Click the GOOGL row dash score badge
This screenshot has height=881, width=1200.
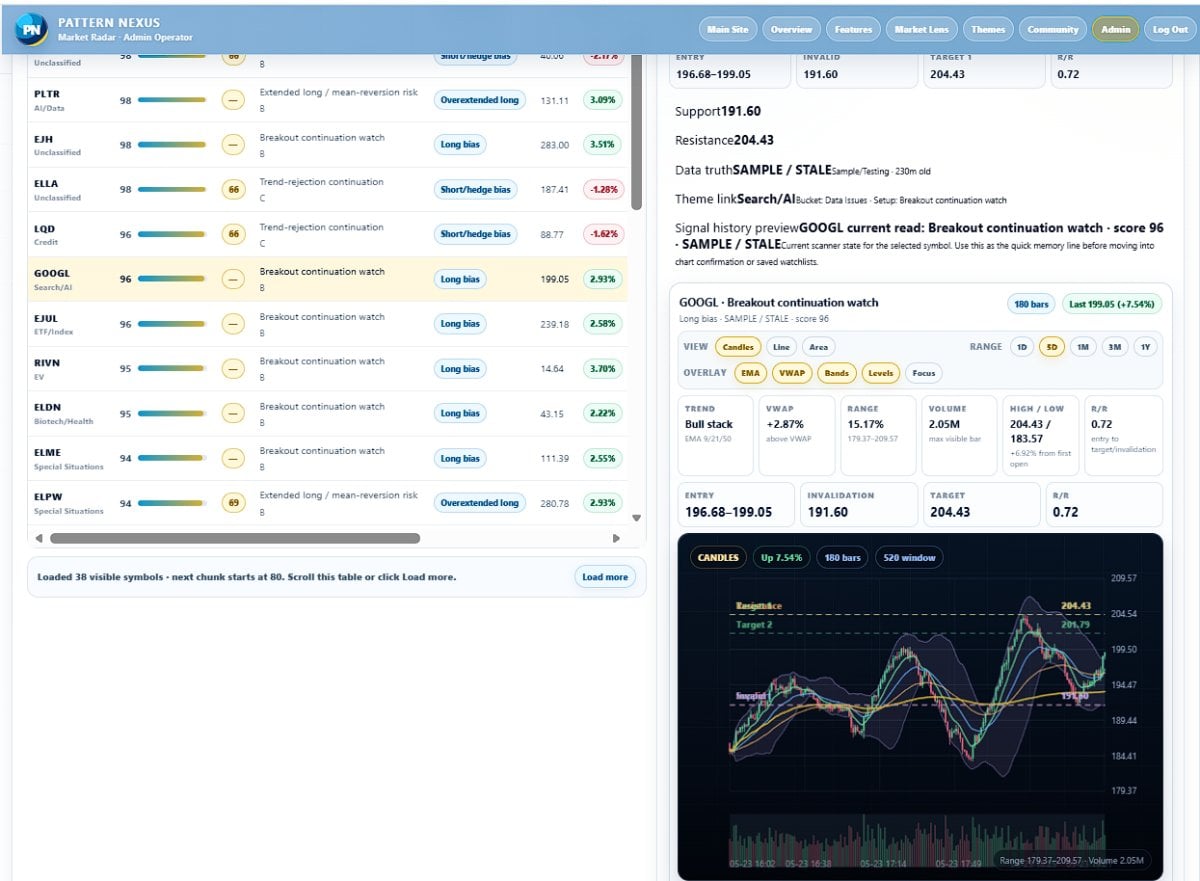[233, 279]
